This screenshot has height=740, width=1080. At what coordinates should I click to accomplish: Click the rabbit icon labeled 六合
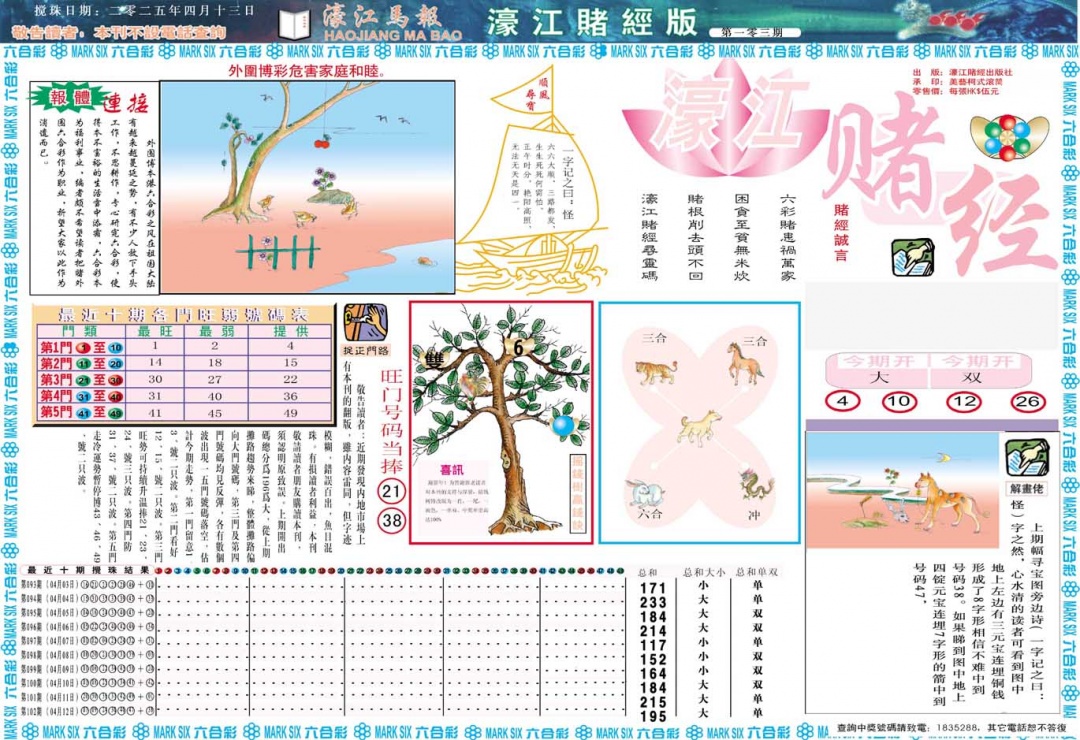coord(645,490)
